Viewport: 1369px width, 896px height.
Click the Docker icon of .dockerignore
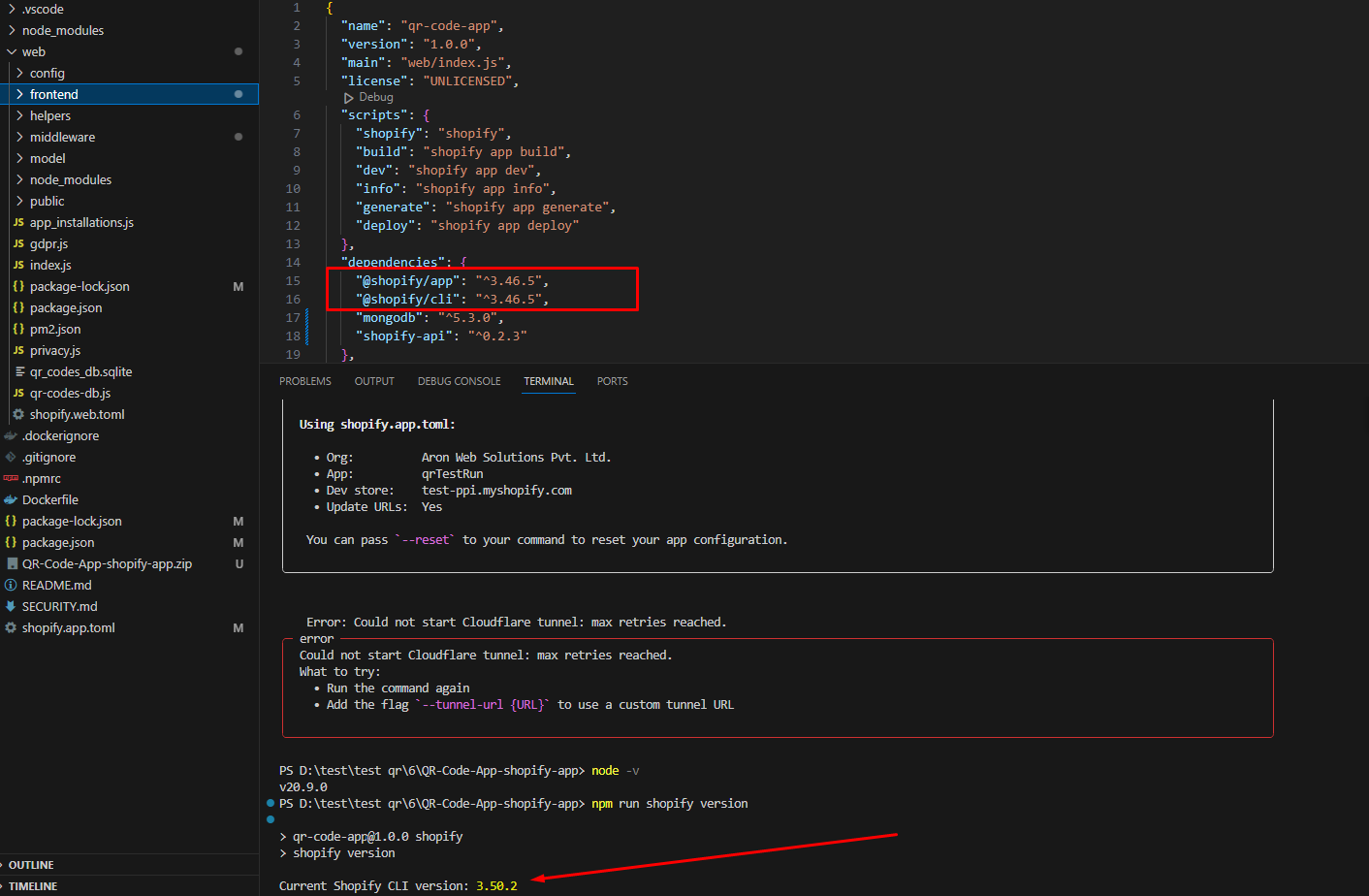[x=11, y=435]
